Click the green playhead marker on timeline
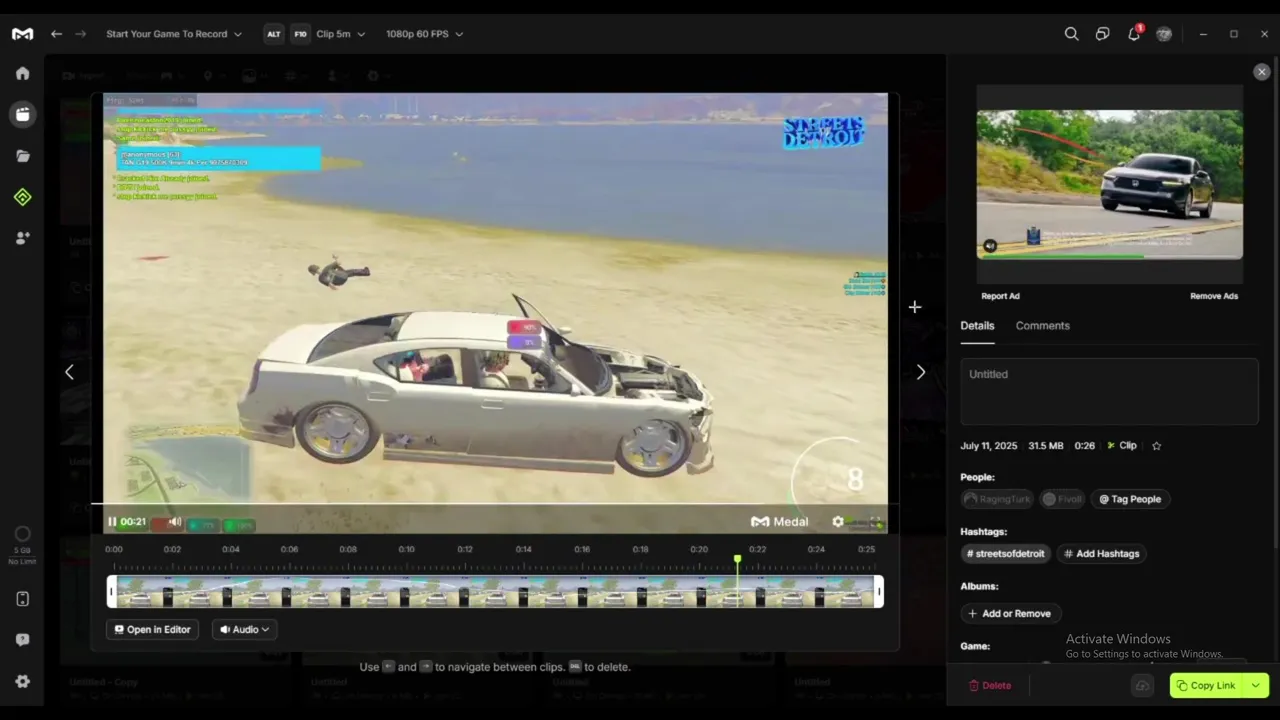Image resolution: width=1280 pixels, height=720 pixels. (x=738, y=560)
